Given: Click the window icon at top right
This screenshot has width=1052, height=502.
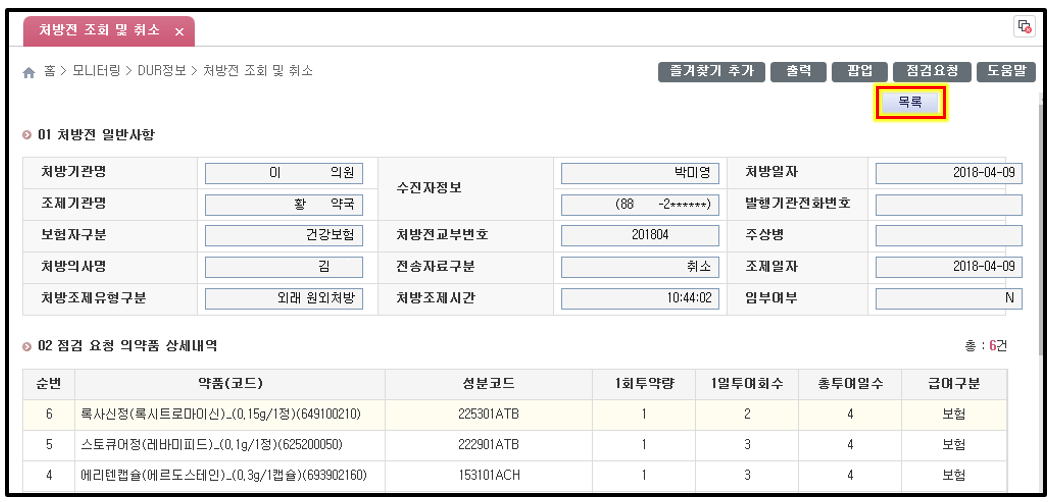Looking at the screenshot, I should pos(1024,27).
